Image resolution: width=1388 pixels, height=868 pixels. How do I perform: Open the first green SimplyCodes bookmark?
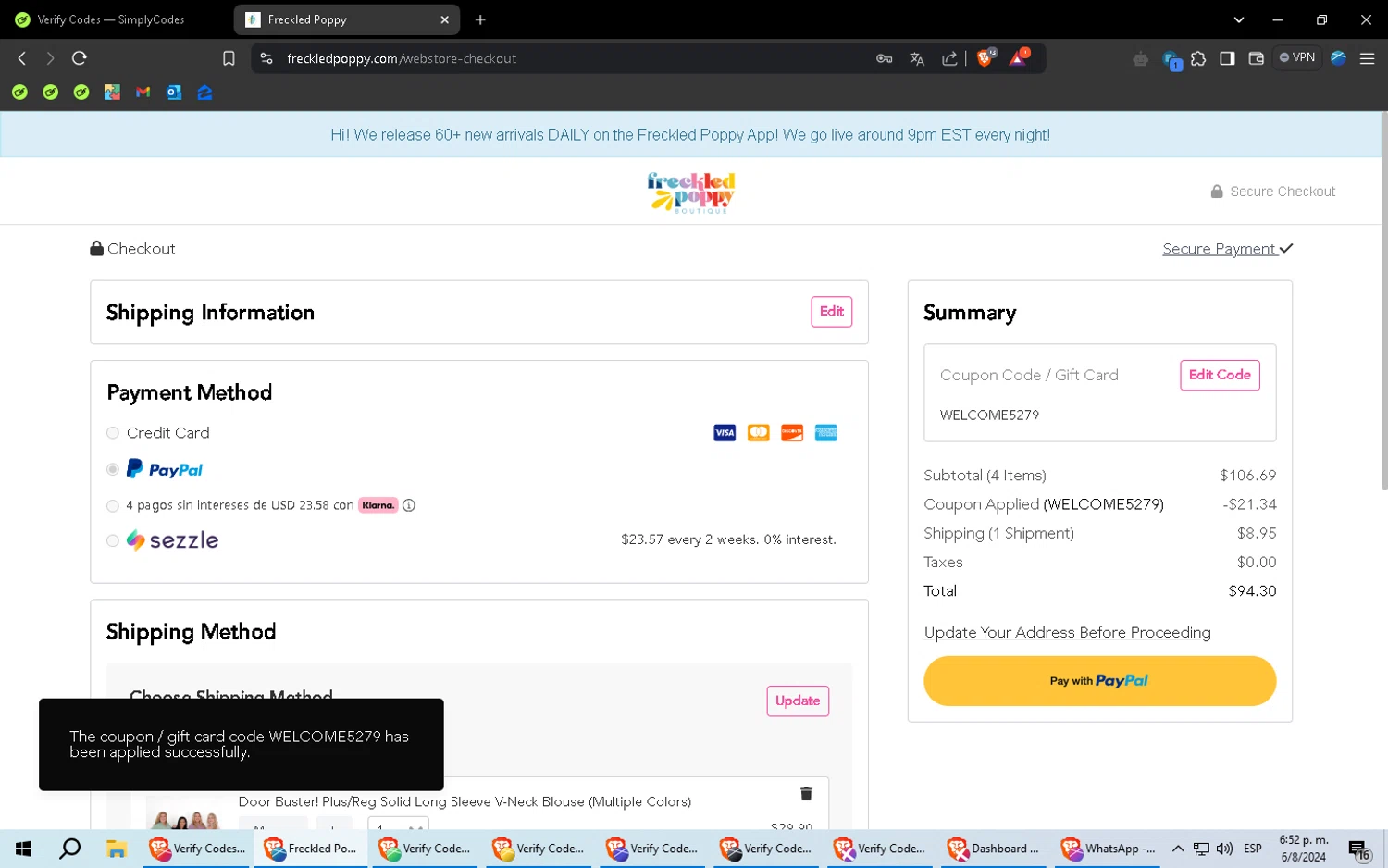[x=19, y=92]
